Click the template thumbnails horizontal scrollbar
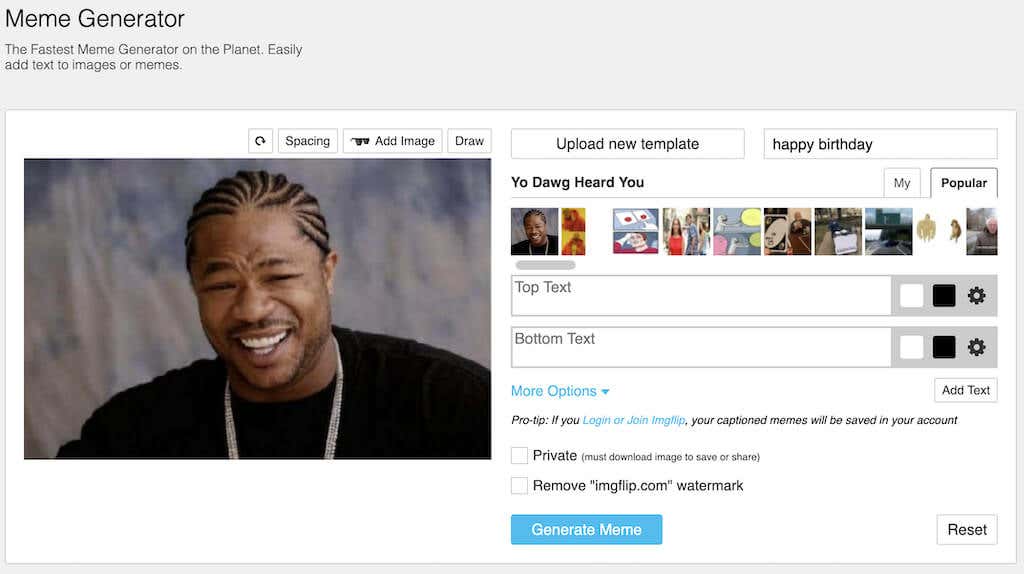Image resolution: width=1024 pixels, height=574 pixels. click(x=545, y=265)
